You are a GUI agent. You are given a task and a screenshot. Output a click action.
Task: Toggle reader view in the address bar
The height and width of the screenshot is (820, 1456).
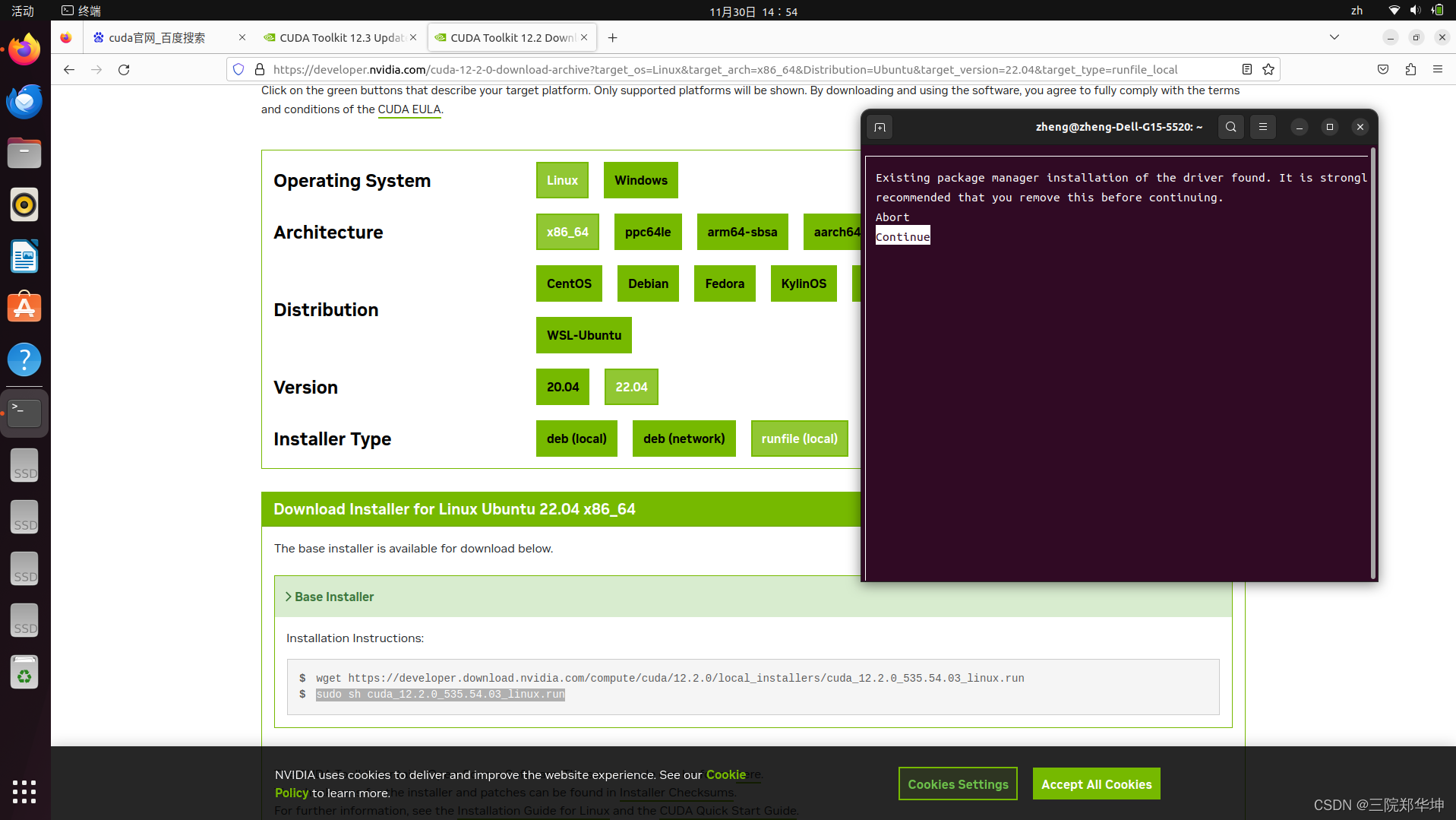tap(1247, 70)
